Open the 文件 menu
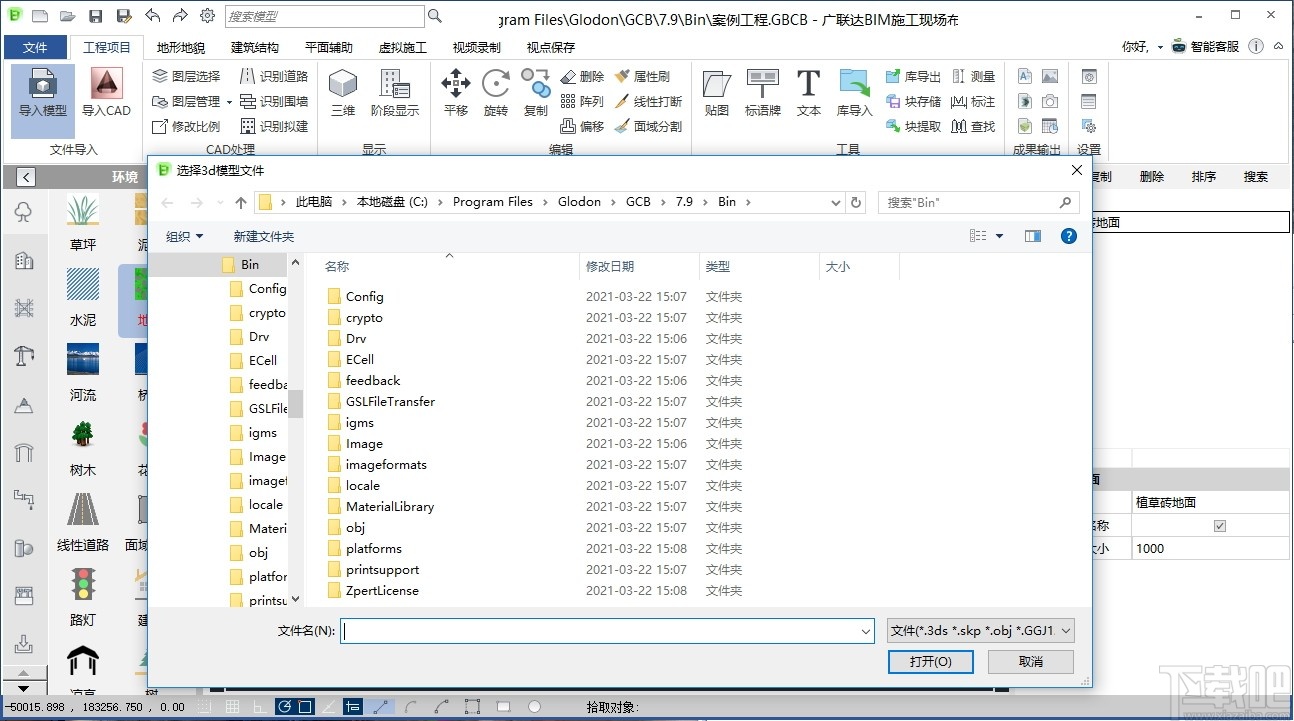The height and width of the screenshot is (721, 1294). (x=35, y=47)
